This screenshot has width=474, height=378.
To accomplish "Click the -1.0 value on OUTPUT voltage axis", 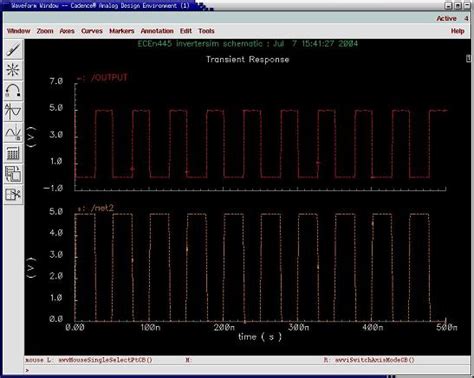I will [53, 188].
